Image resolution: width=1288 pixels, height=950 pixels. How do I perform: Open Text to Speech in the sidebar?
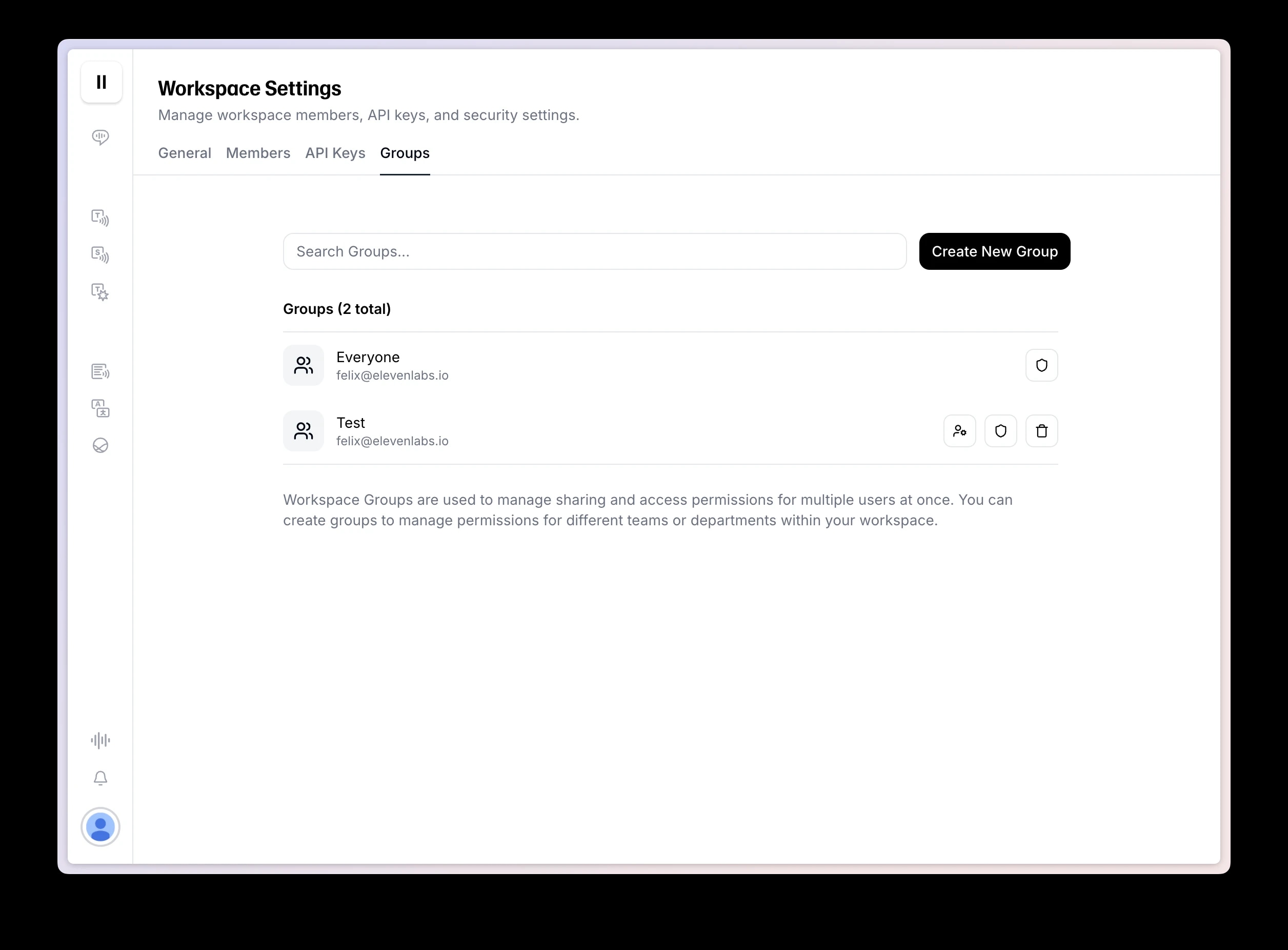tap(100, 217)
